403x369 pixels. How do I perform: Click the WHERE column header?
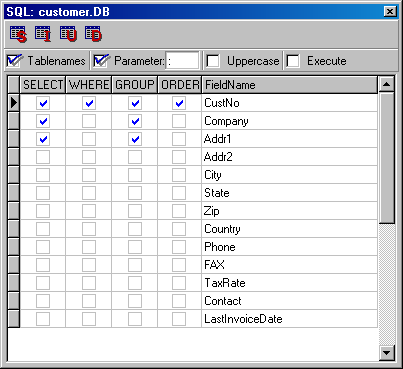pyautogui.click(x=89, y=85)
